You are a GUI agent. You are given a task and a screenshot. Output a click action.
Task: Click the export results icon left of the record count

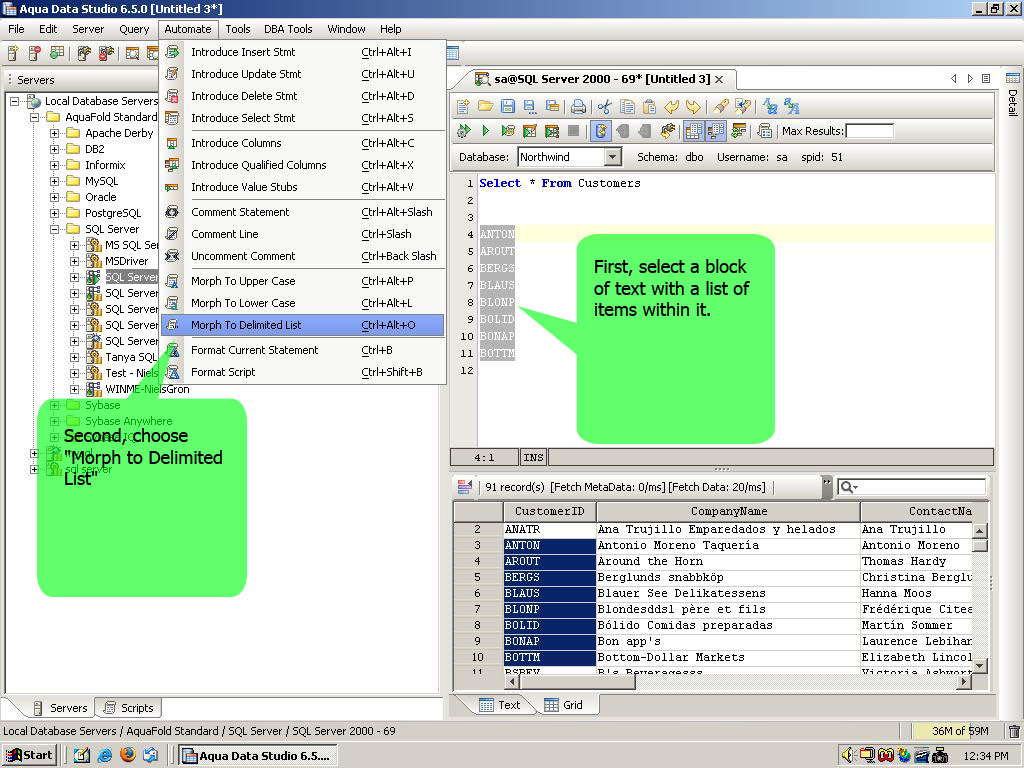click(x=465, y=487)
